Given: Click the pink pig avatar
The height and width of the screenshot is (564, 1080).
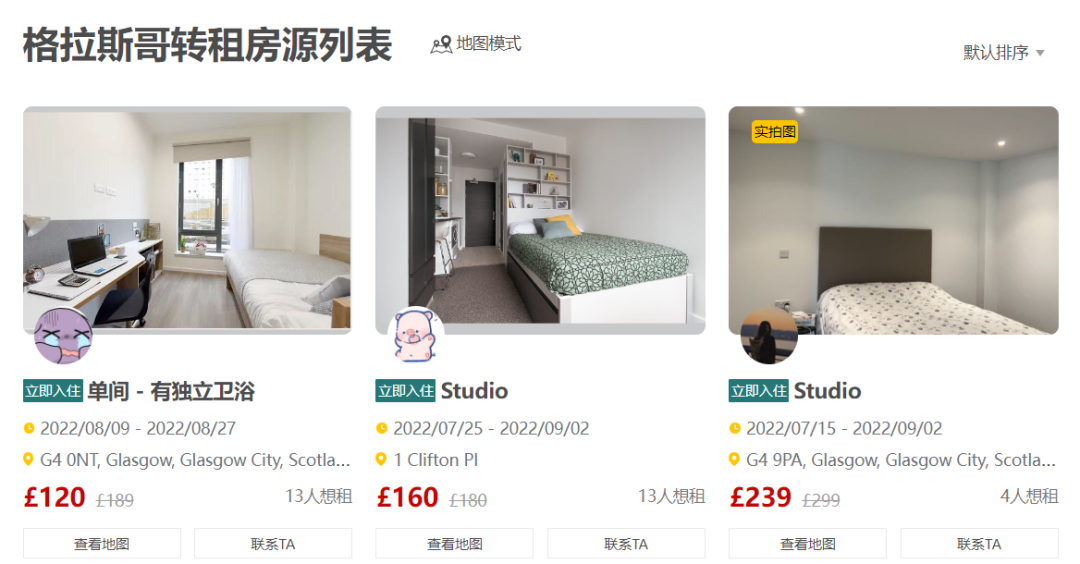Looking at the screenshot, I should coord(416,335).
